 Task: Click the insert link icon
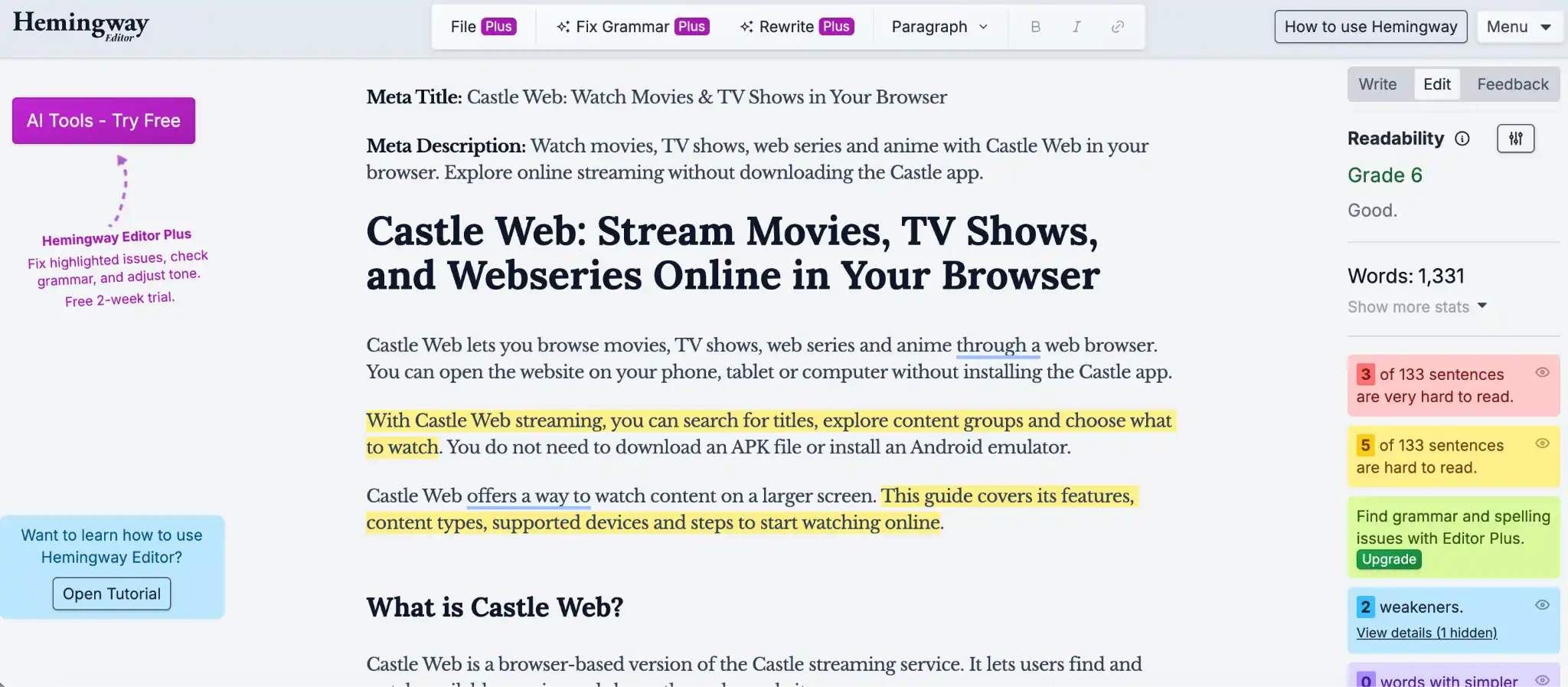1118,27
